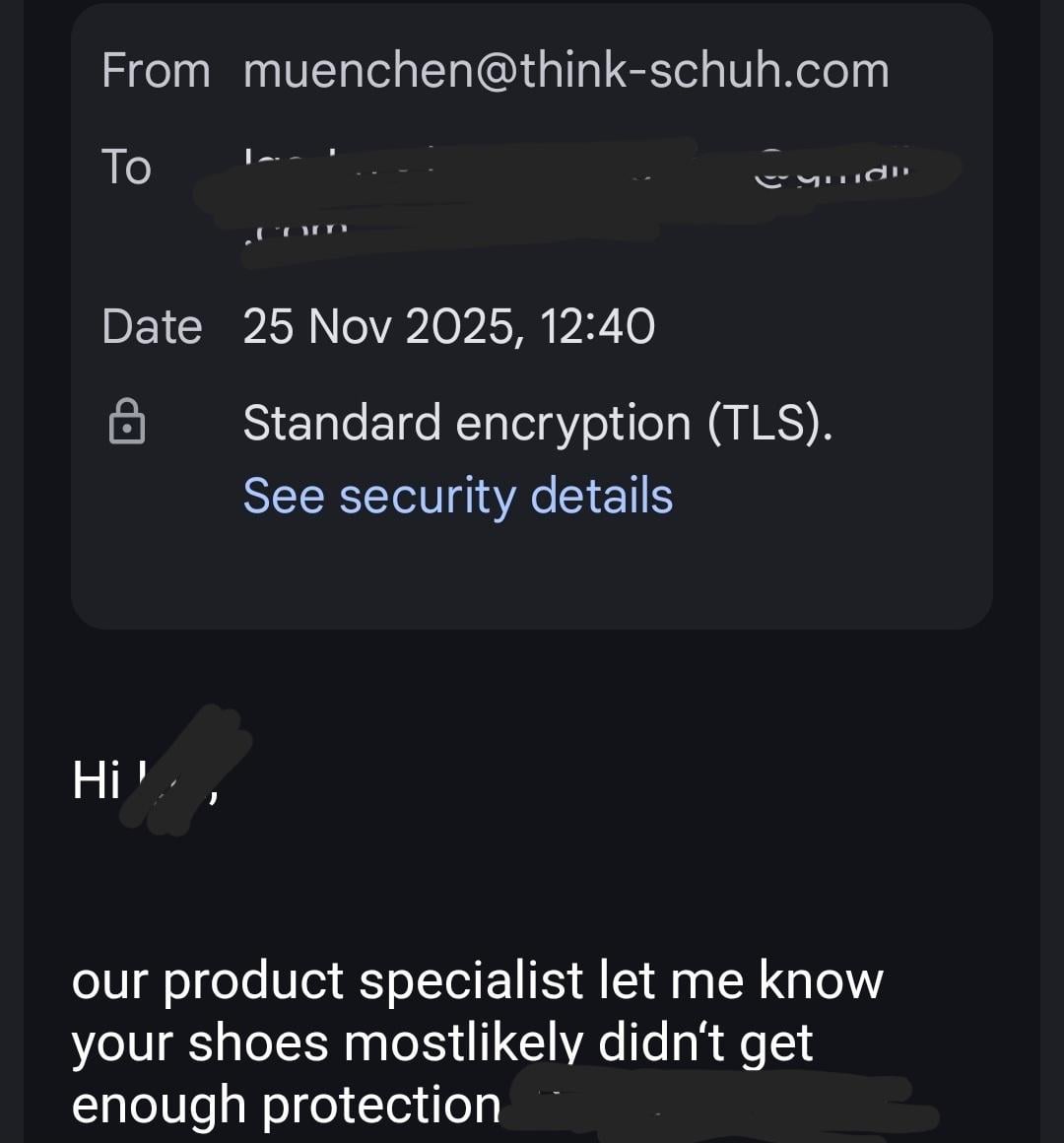Tap the Hi greeting in the message
This screenshot has height=1143, width=1064.
tap(96, 780)
